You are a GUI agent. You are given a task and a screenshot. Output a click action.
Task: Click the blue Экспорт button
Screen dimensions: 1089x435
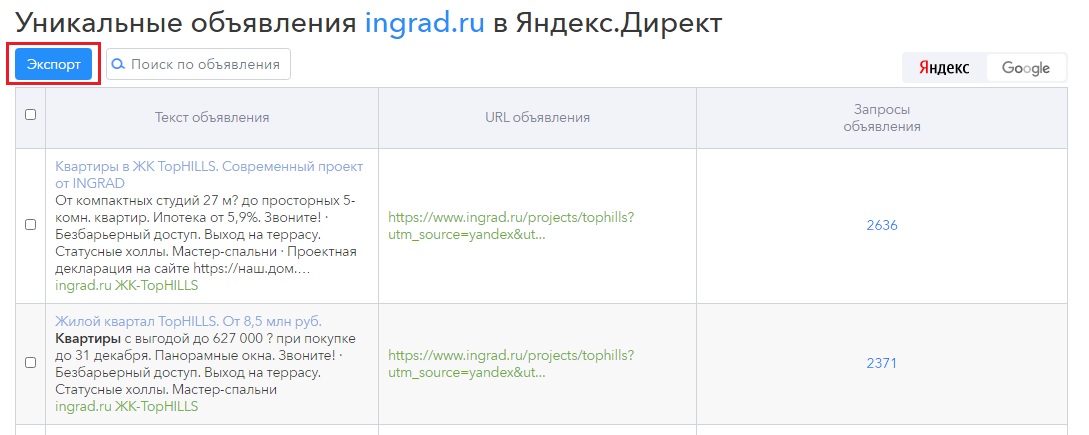[53, 65]
